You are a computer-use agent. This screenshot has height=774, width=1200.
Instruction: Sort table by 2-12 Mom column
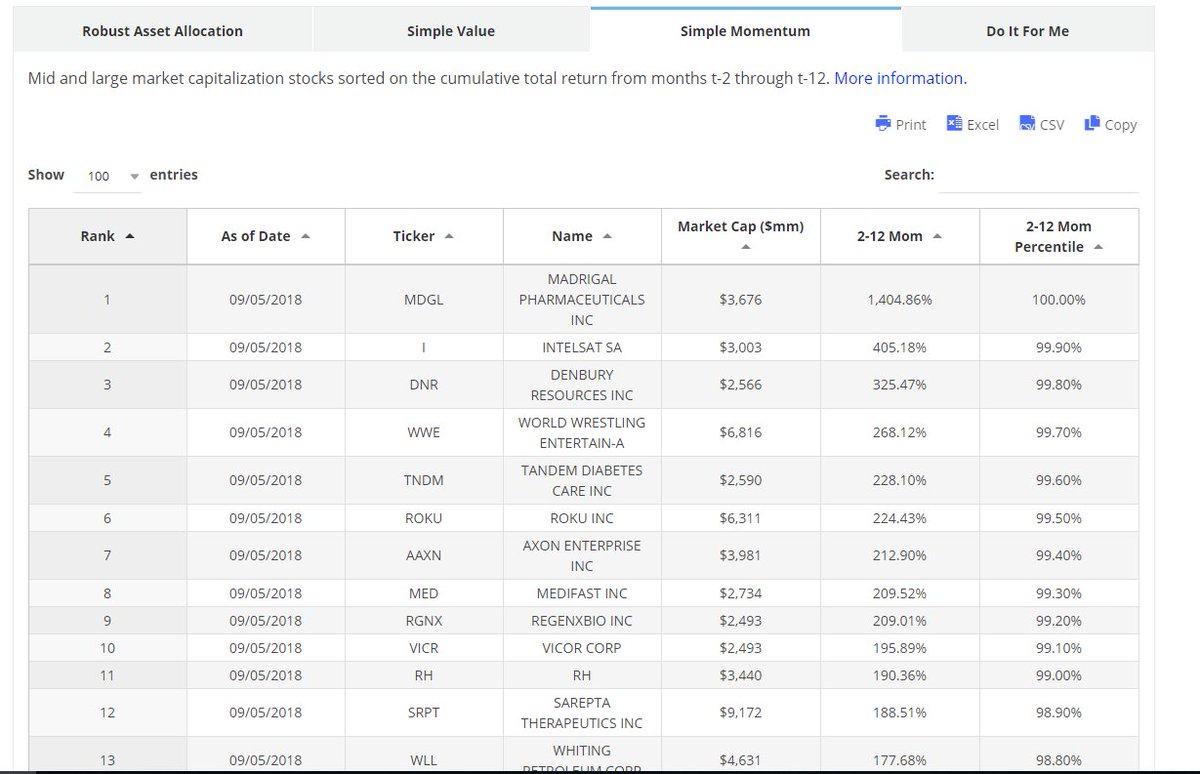900,236
